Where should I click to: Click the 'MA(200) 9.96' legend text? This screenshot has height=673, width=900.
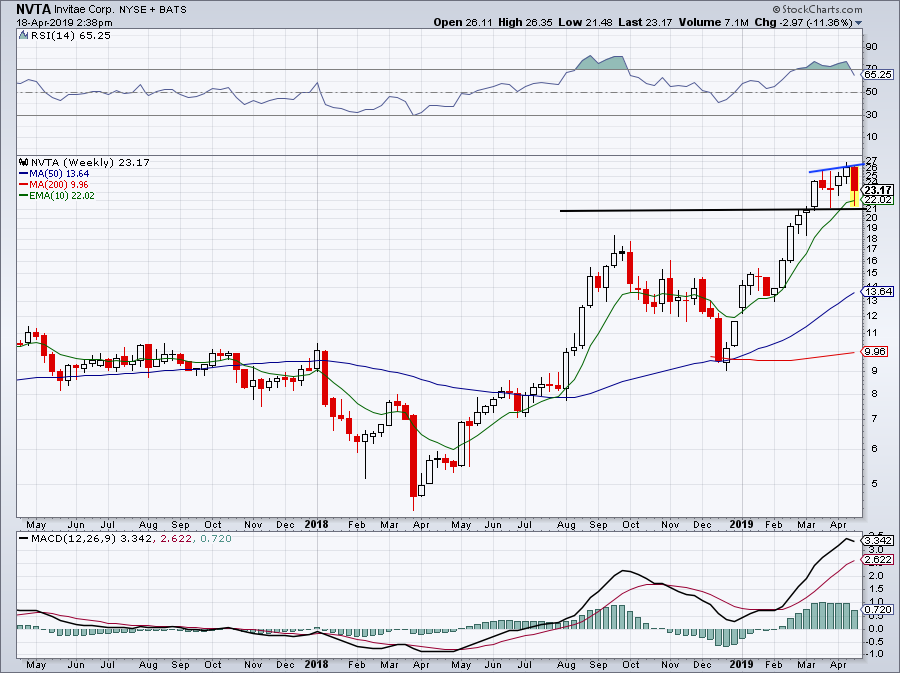(x=59, y=184)
